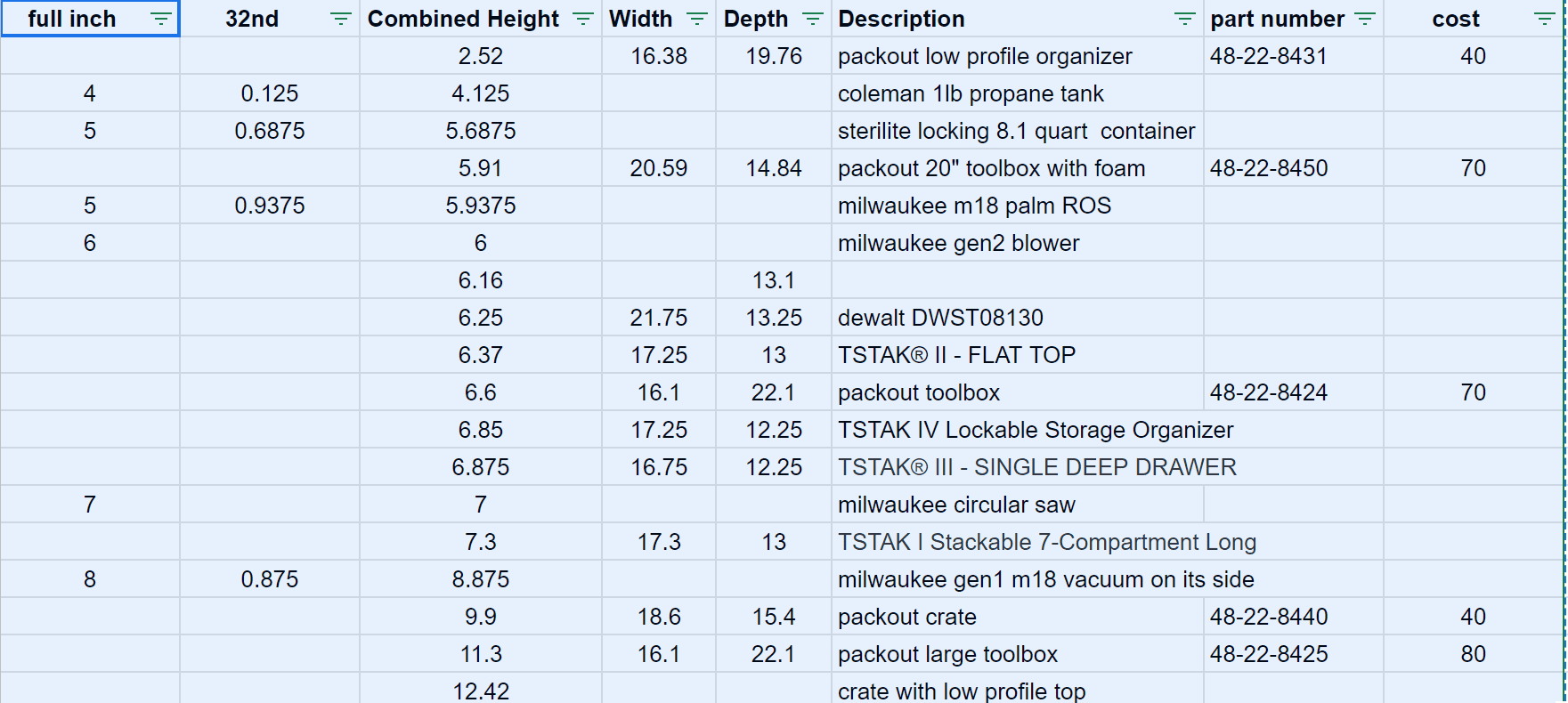Screen dimensions: 1568x703
Task: Select combined height 6.25
Action: (x=481, y=318)
